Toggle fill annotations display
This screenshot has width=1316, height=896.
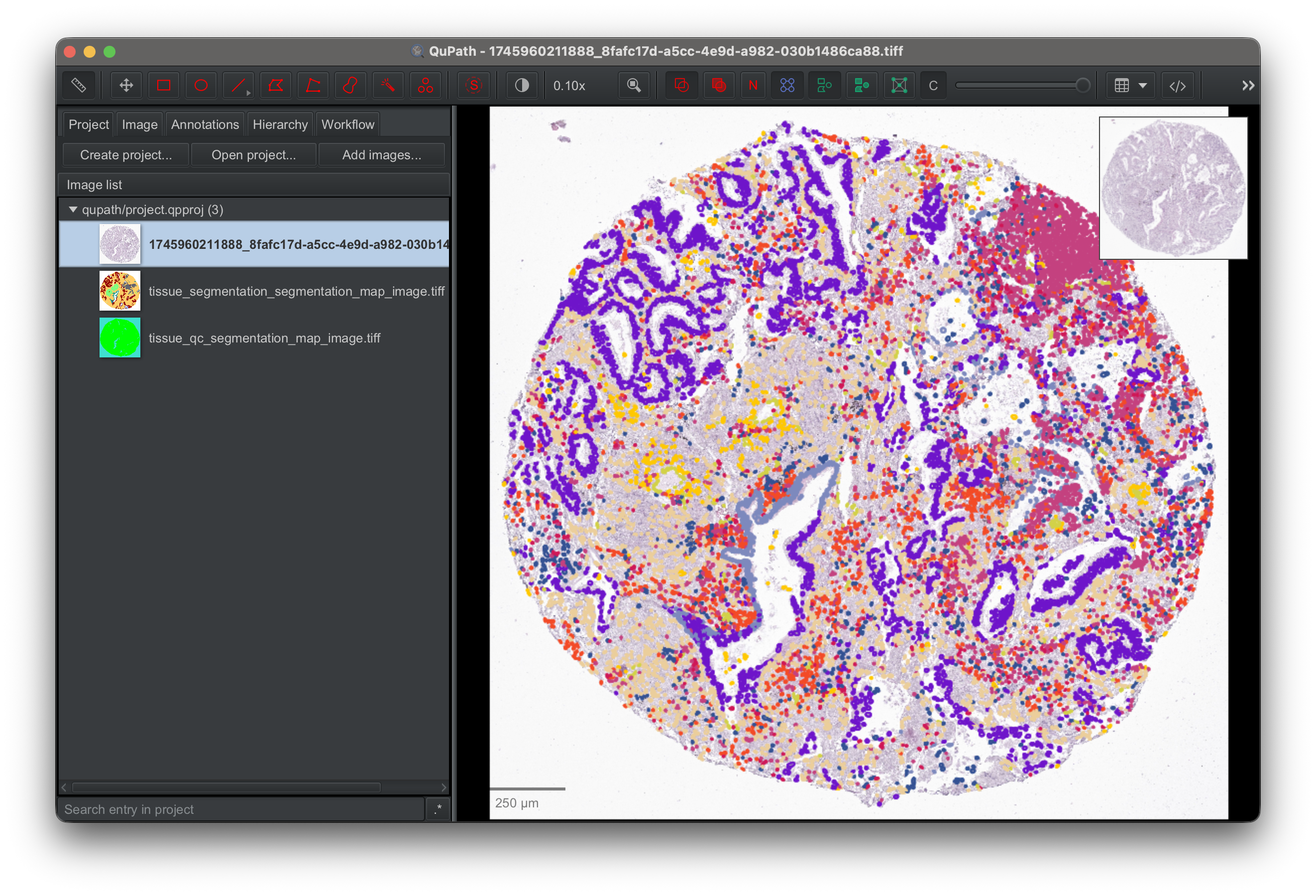(719, 86)
